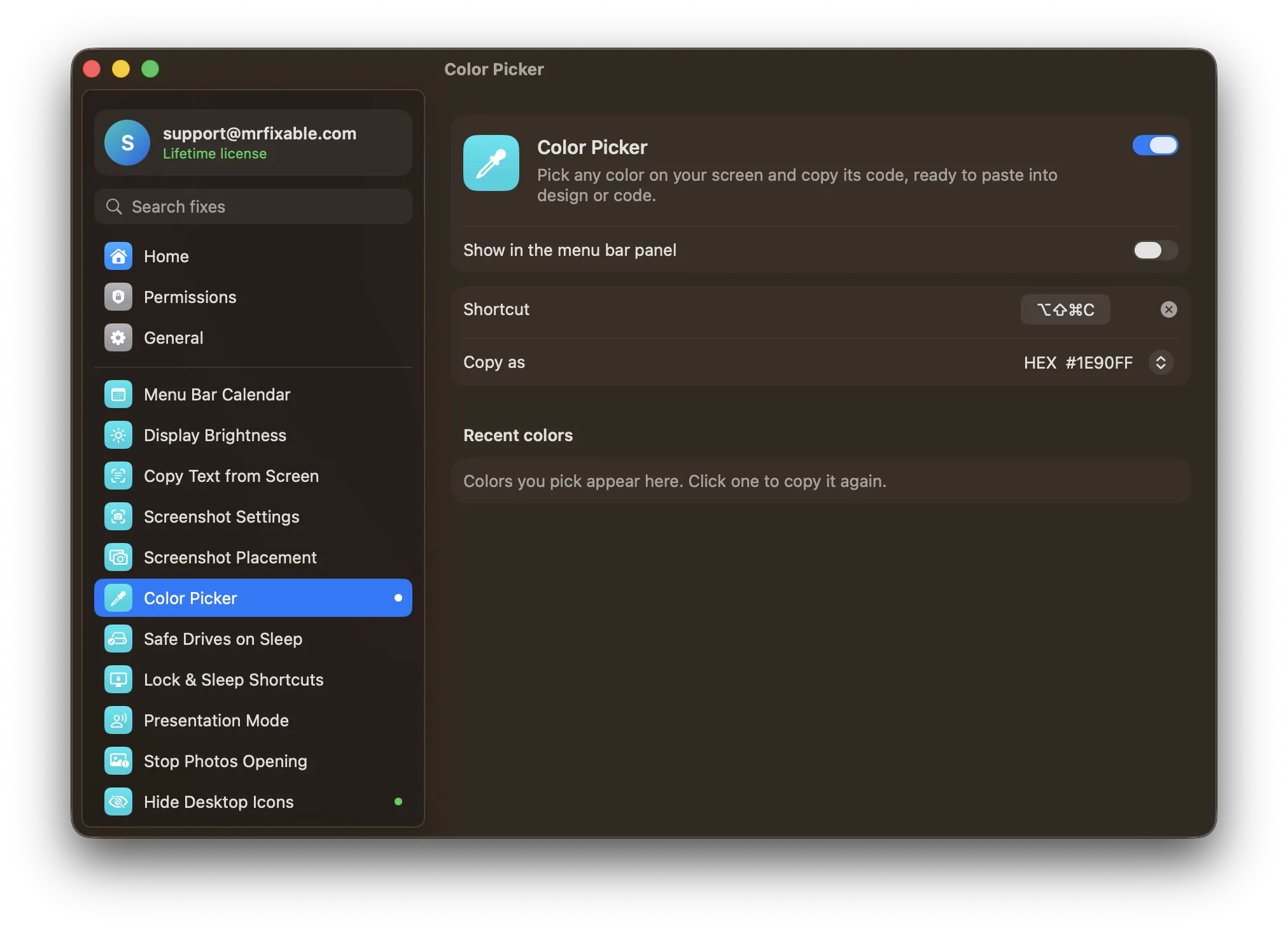Focus the Search fixes field
1288x932 pixels.
(253, 206)
